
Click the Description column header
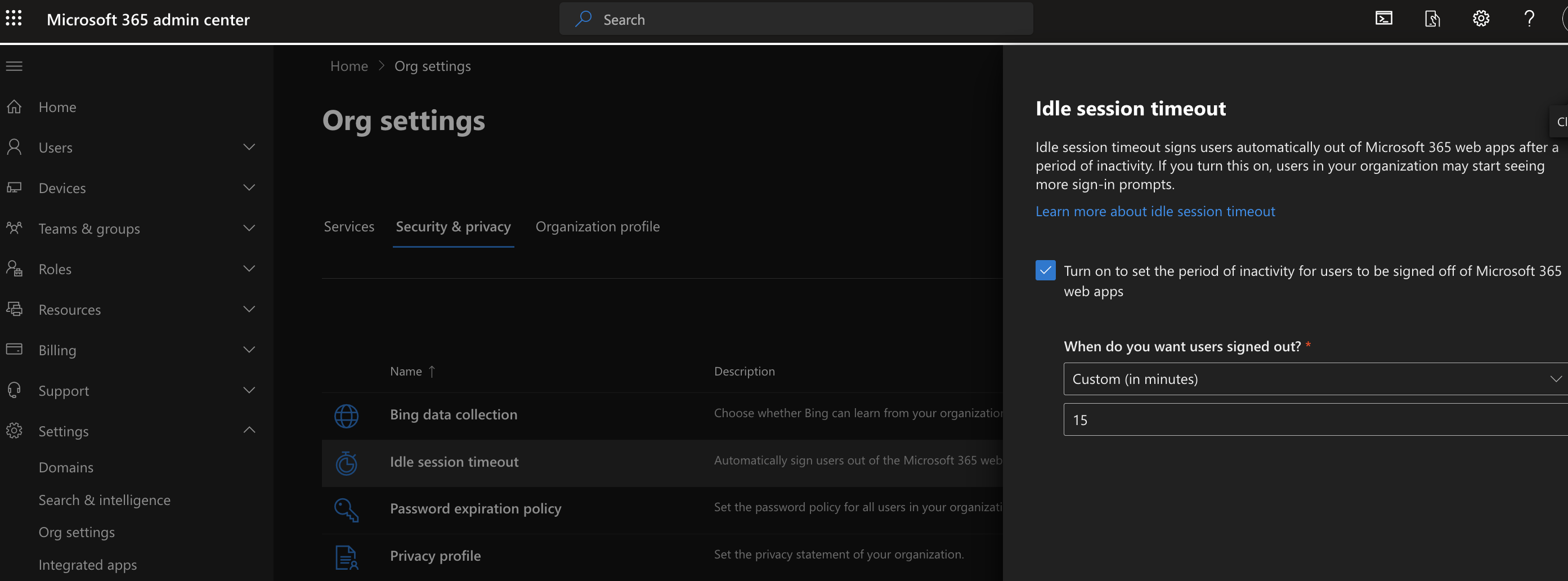tap(744, 371)
